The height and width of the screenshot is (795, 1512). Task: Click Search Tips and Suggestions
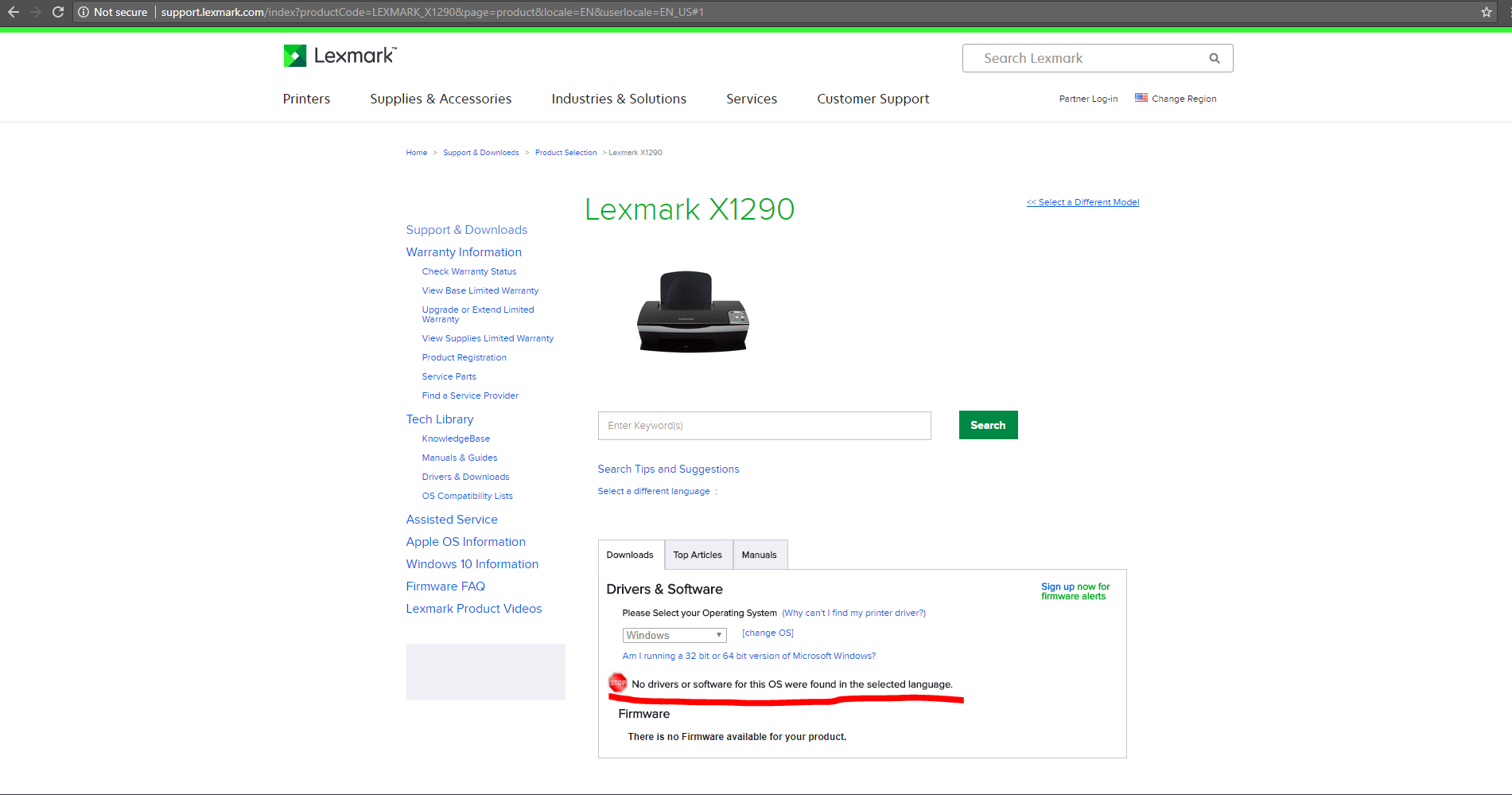(x=668, y=470)
